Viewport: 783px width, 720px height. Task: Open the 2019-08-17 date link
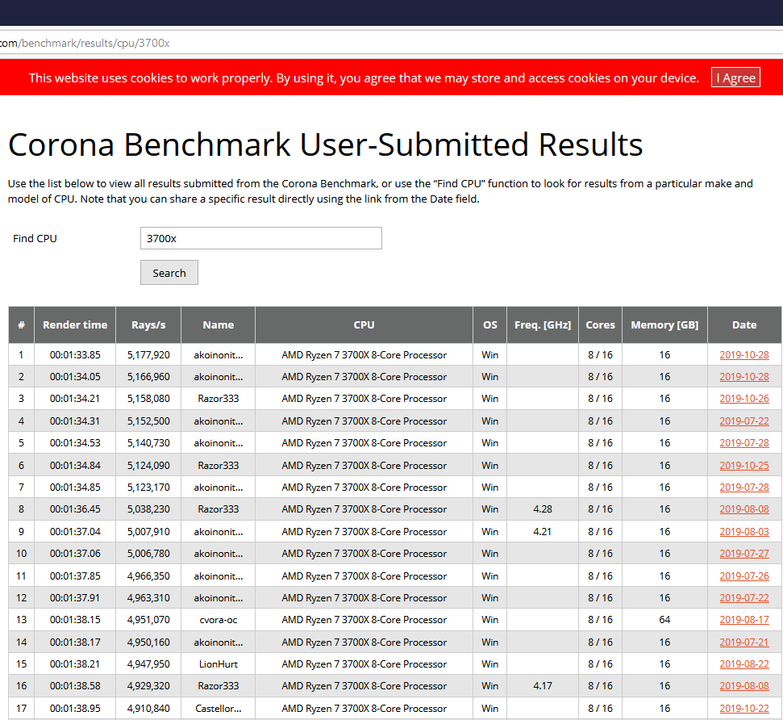tap(744, 620)
